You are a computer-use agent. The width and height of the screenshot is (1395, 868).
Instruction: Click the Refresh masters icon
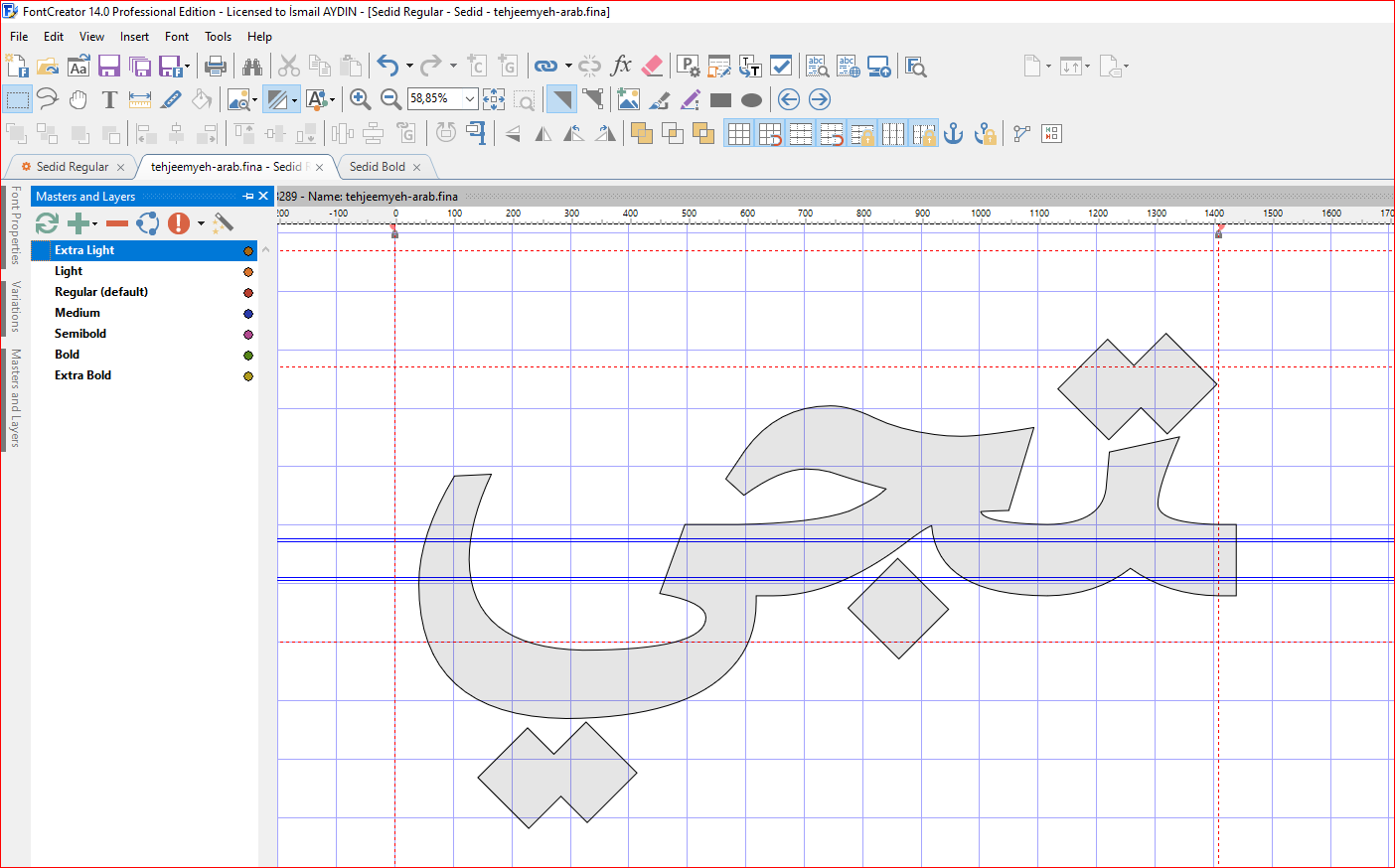tap(47, 223)
